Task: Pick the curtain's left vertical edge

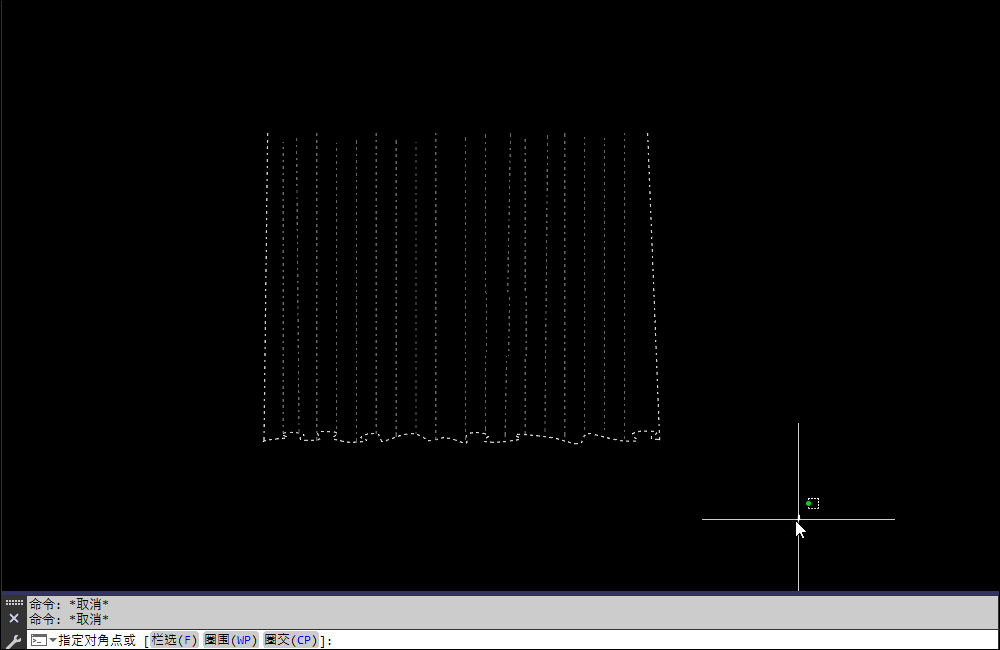Action: click(266, 290)
